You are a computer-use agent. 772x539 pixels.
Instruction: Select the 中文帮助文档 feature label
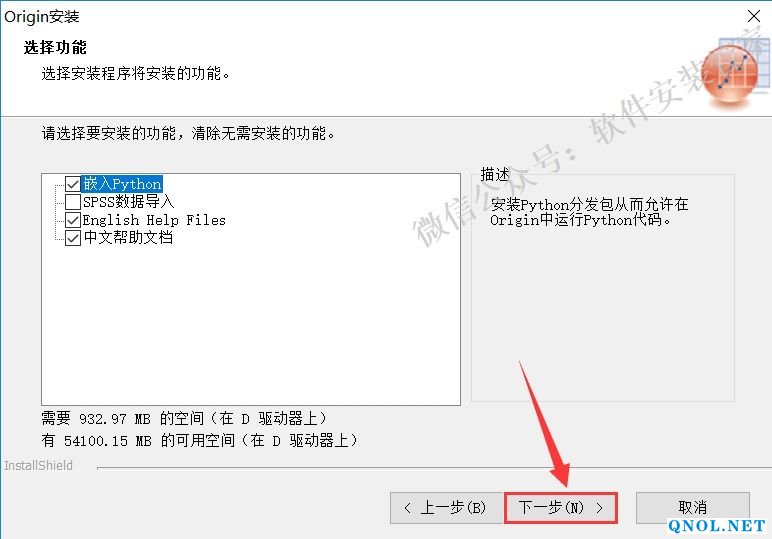click(x=128, y=238)
